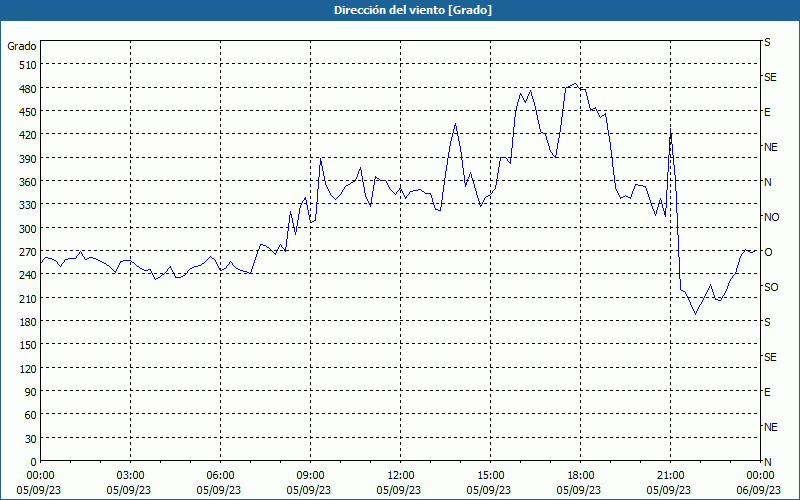Select the 06/09/23 date label
This screenshot has width=800, height=500.
759,490
